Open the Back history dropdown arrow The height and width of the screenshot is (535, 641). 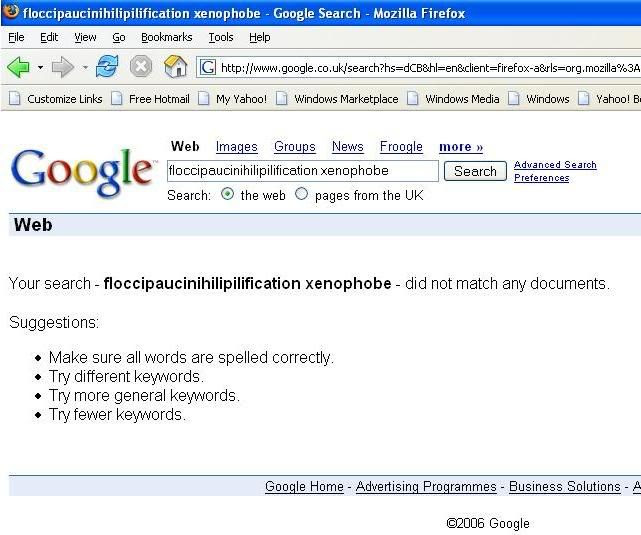coord(40,67)
